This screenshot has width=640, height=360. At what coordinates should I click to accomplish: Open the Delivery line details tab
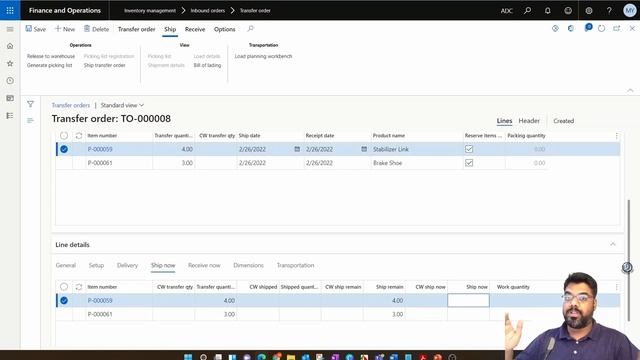click(127, 265)
